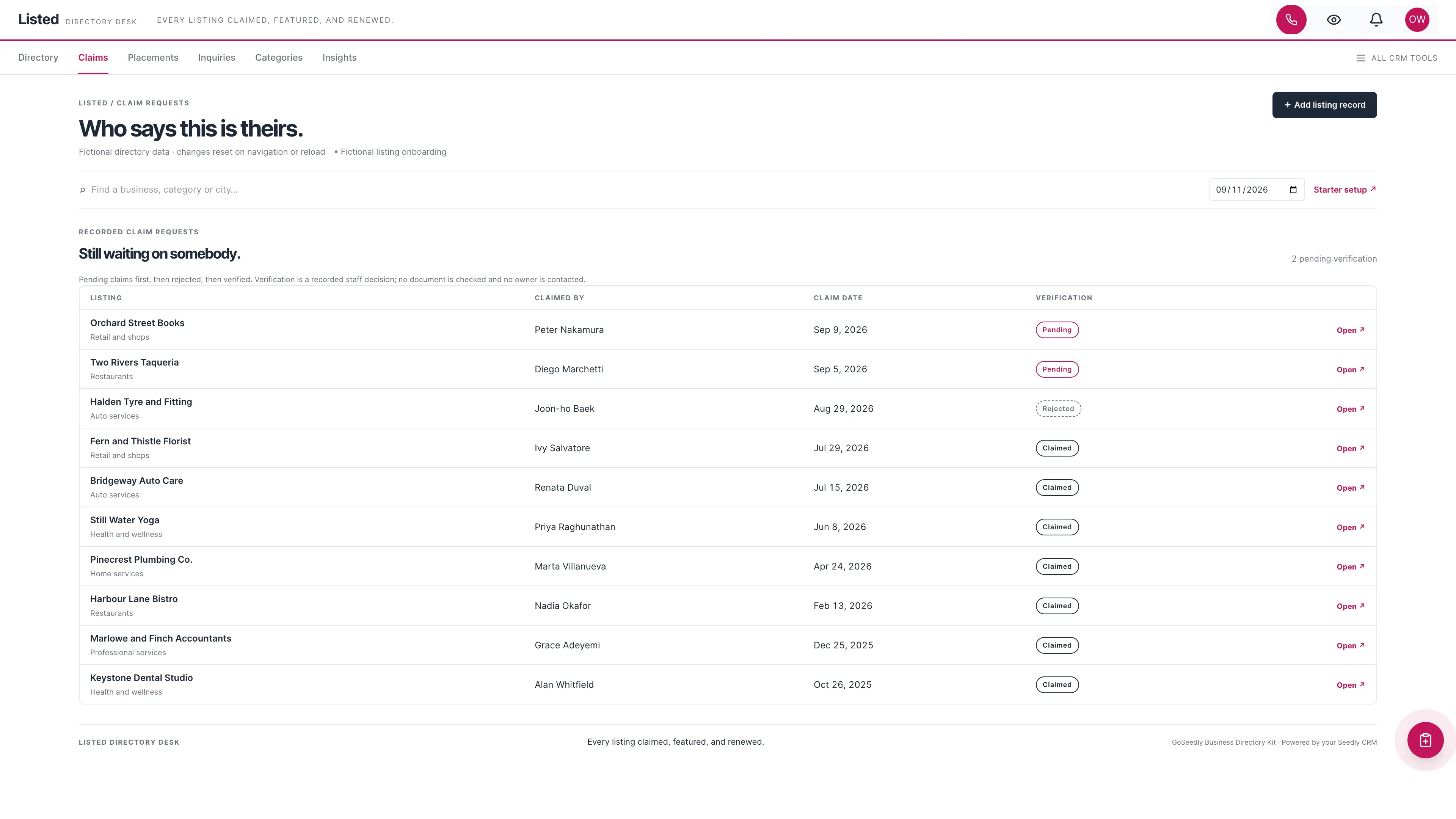Select the Still Water Yoga listing name
The height and width of the screenshot is (819, 1456).
coord(124,520)
